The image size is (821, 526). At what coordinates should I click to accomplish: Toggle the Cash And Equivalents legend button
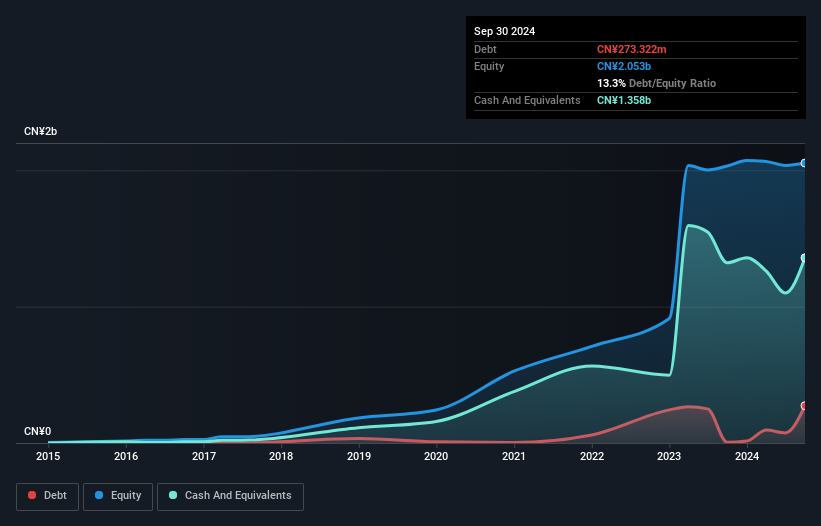coord(230,496)
